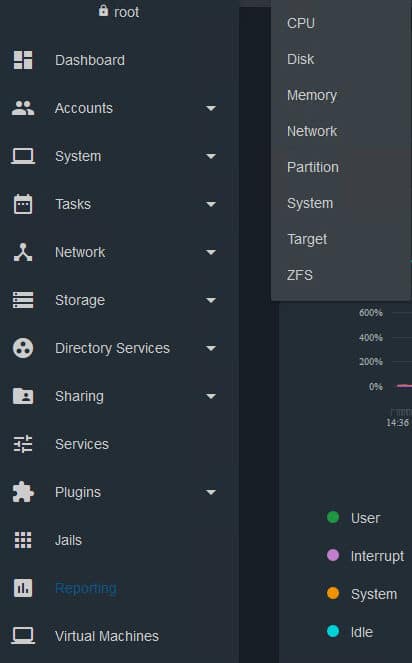Open the Reporting page link
Image resolution: width=412 pixels, height=663 pixels.
pyautogui.click(x=86, y=588)
